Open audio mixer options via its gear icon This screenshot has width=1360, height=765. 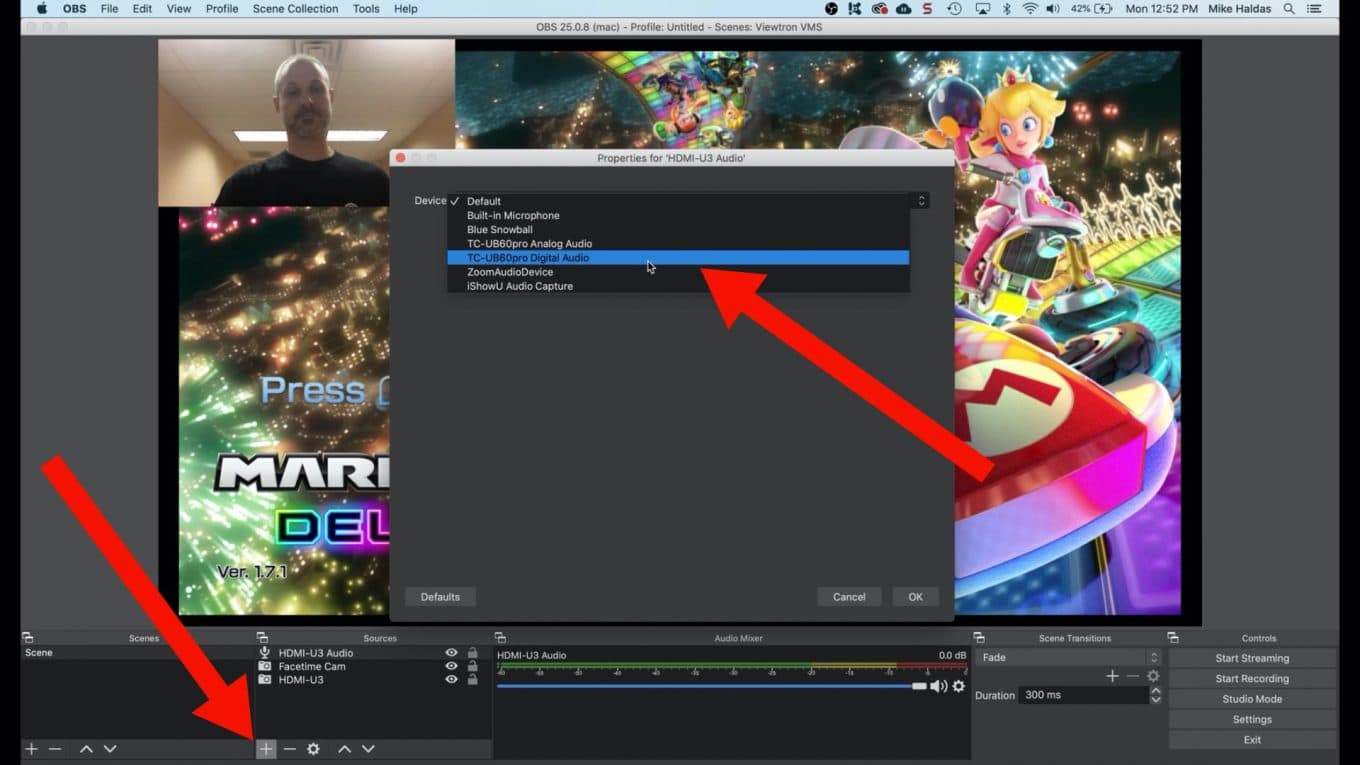click(958, 686)
